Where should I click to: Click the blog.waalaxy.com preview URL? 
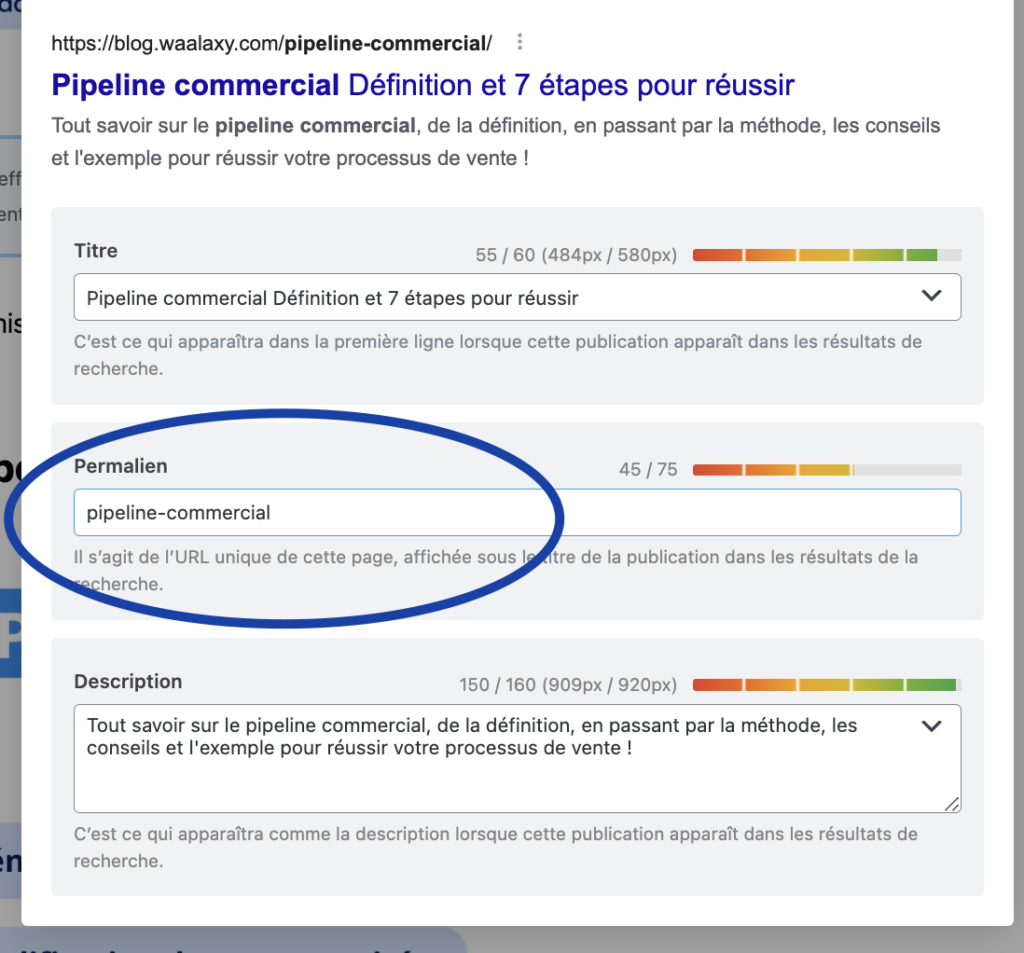271,44
